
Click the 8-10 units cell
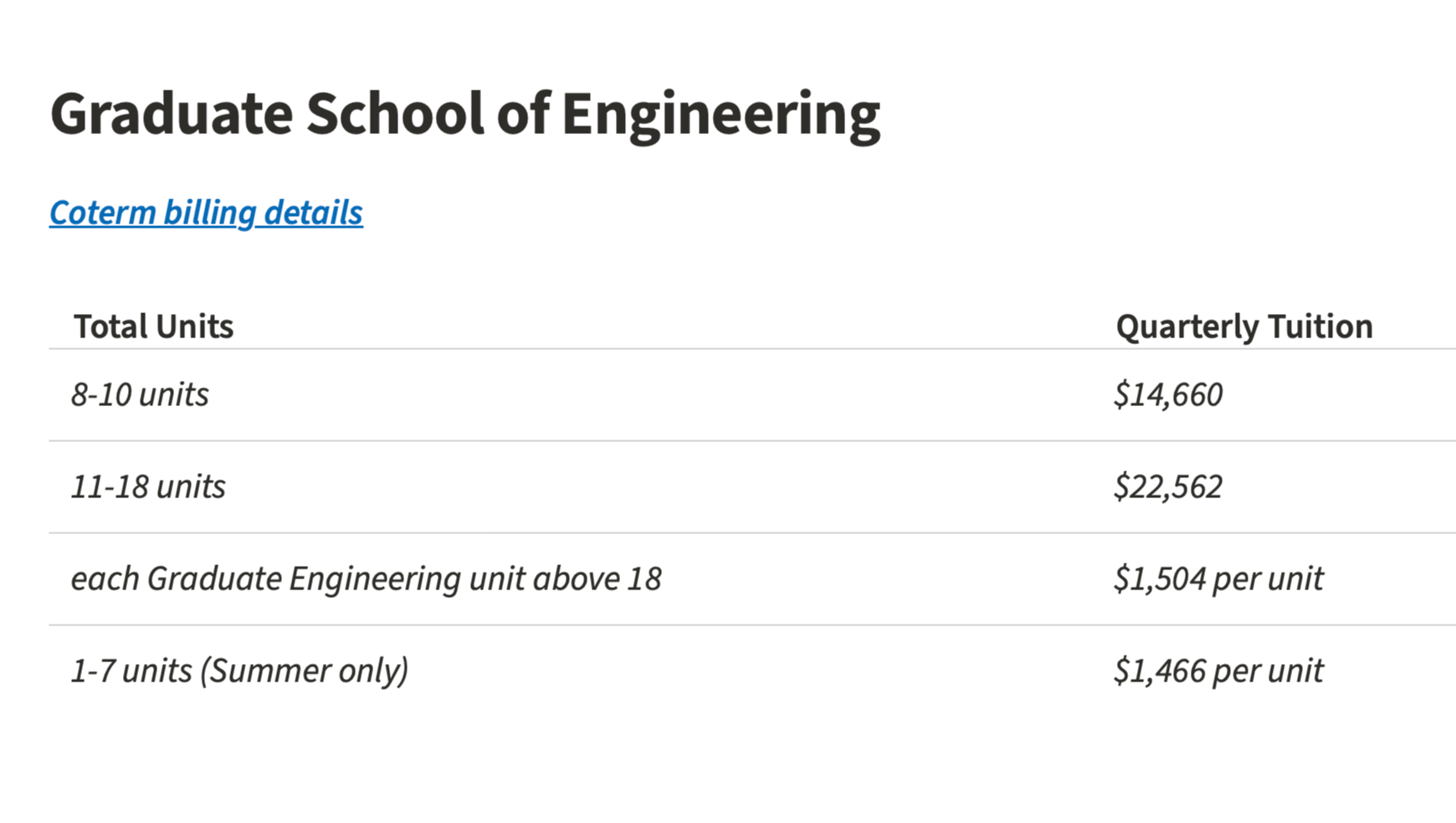pos(140,394)
